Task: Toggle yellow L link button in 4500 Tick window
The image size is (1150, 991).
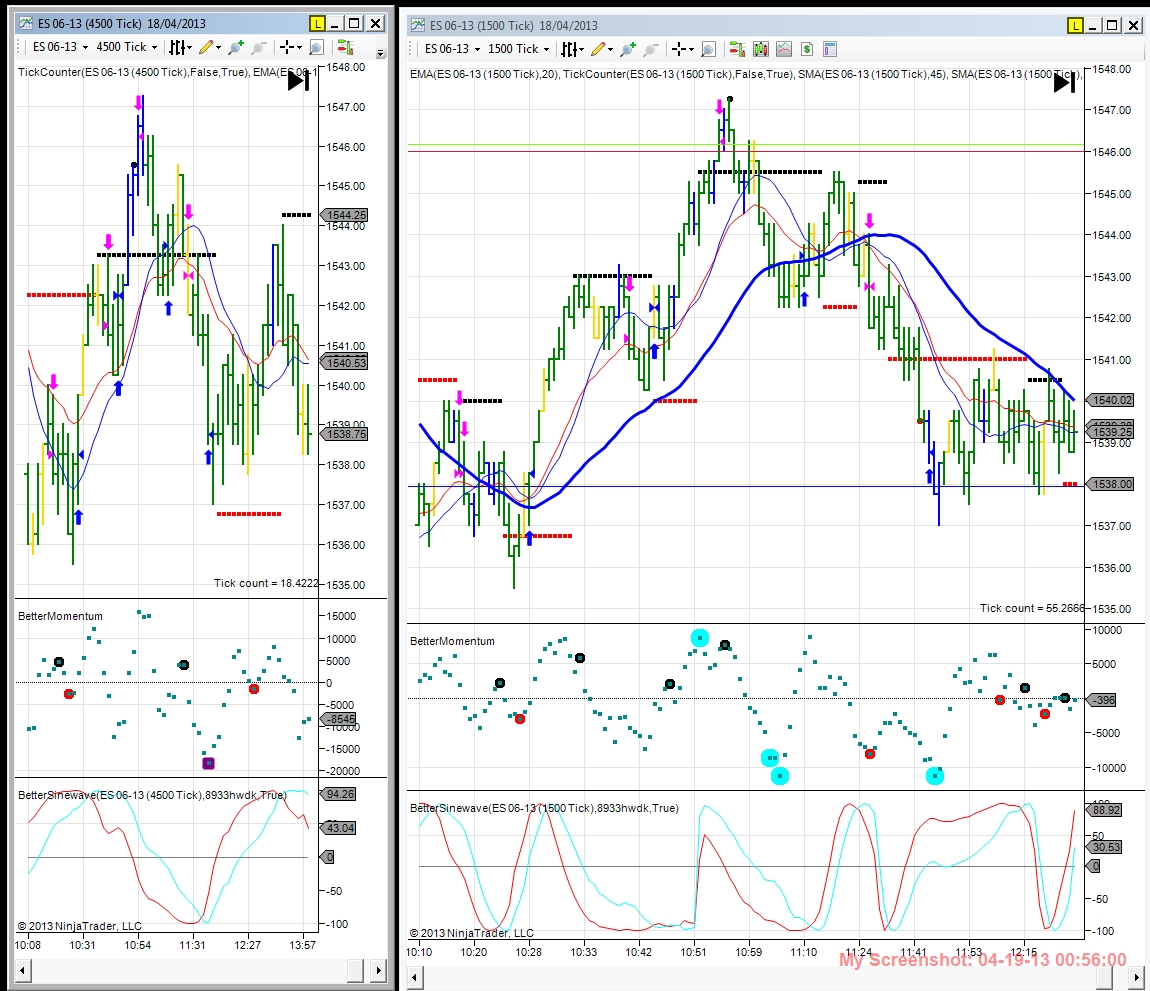Action: pos(317,23)
